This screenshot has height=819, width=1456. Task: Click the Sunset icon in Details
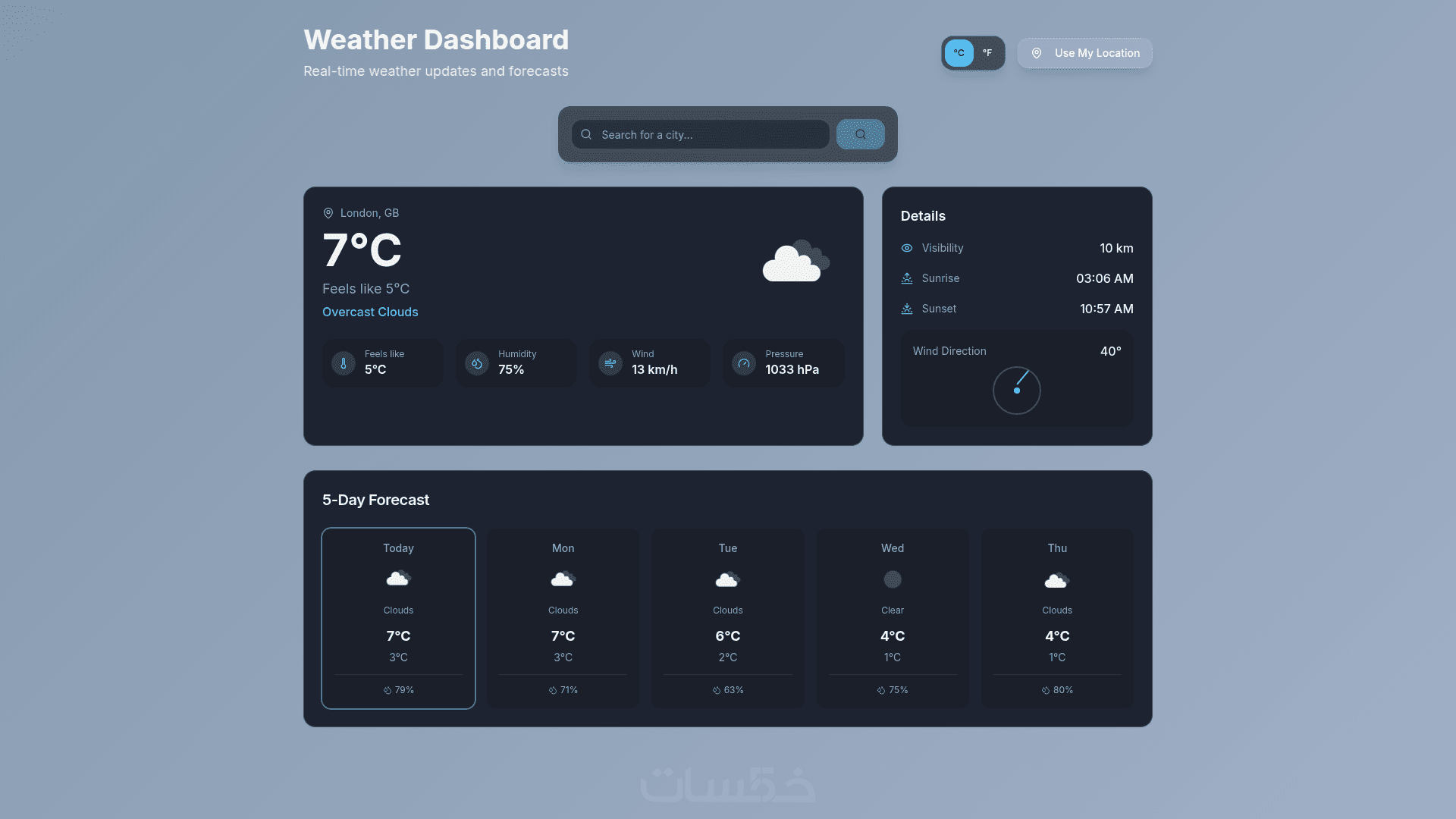click(907, 309)
